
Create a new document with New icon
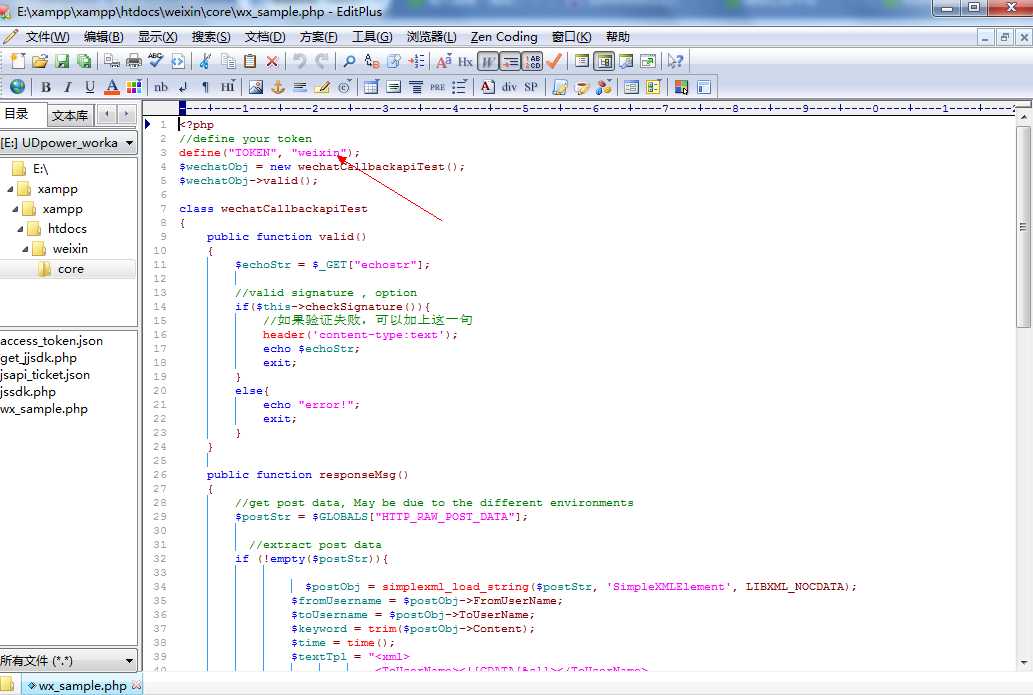tap(18, 61)
